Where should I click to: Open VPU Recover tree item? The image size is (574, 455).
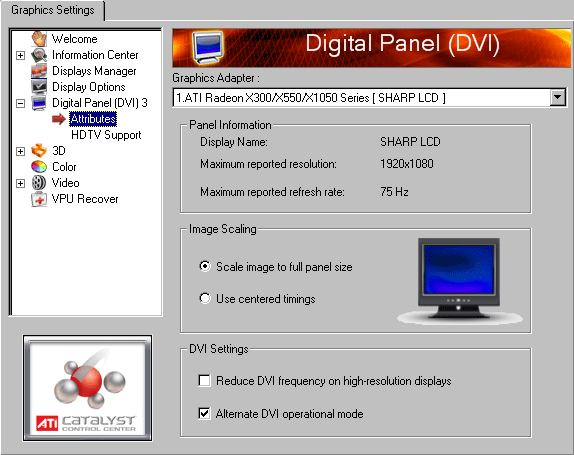tap(85, 199)
